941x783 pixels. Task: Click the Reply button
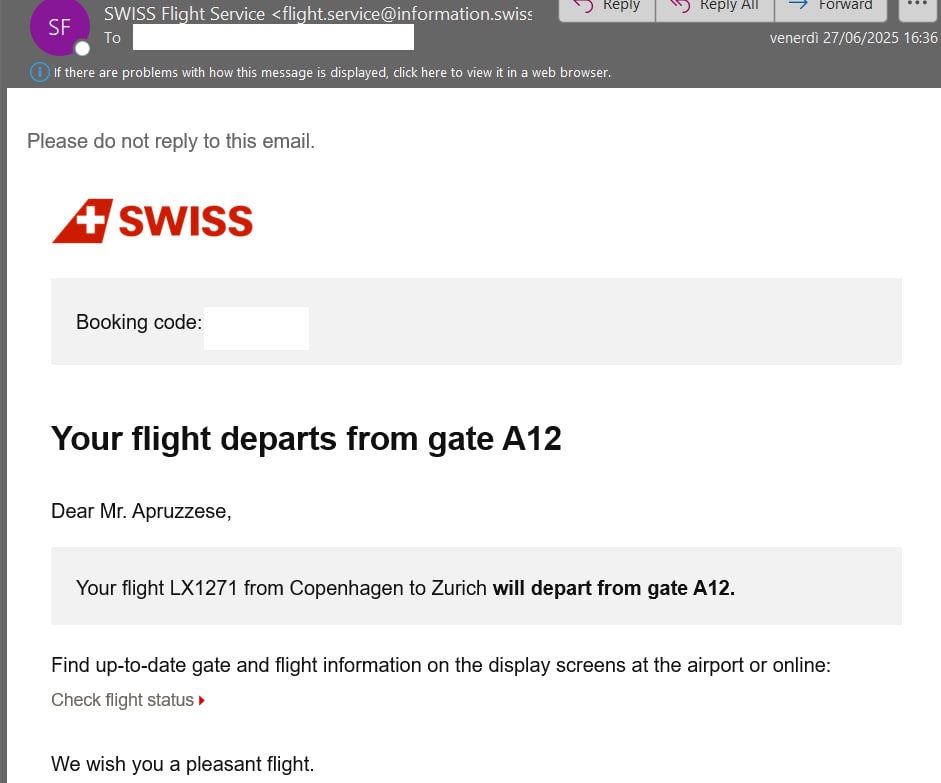click(607, 7)
